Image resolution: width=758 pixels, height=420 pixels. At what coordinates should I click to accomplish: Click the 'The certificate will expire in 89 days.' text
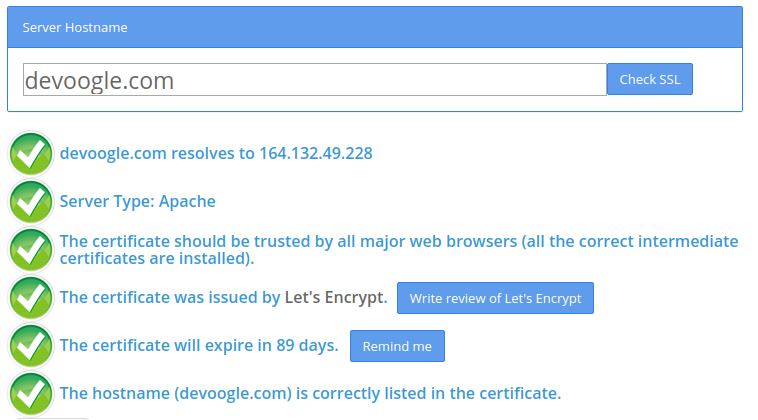pyautogui.click(x=199, y=345)
